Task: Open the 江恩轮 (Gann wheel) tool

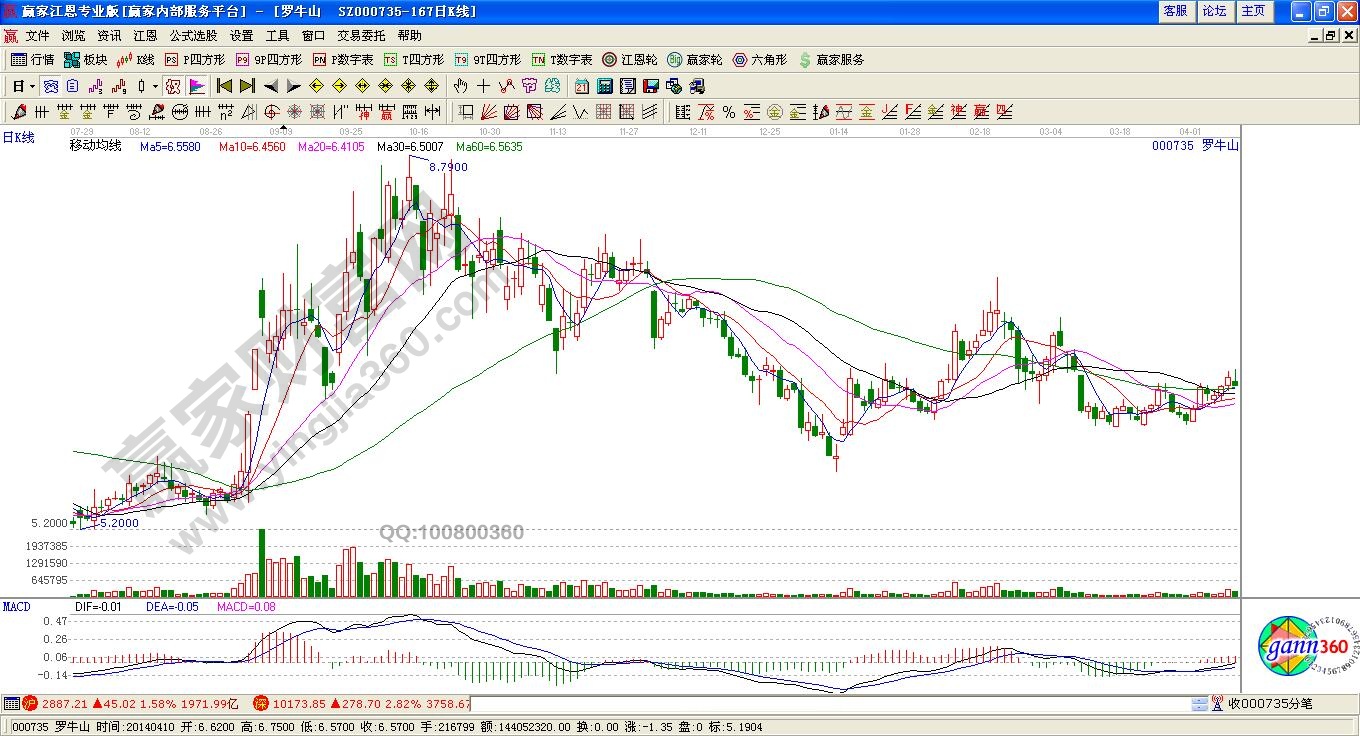Action: 630,60
